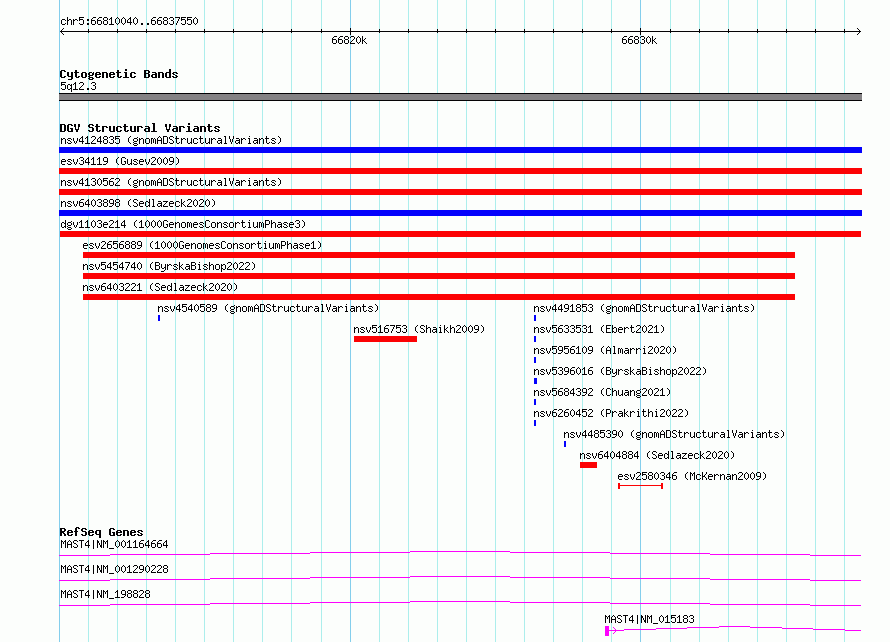Click the Cytogenetic Bands track title
The width and height of the screenshot is (890, 642).
coord(119,74)
